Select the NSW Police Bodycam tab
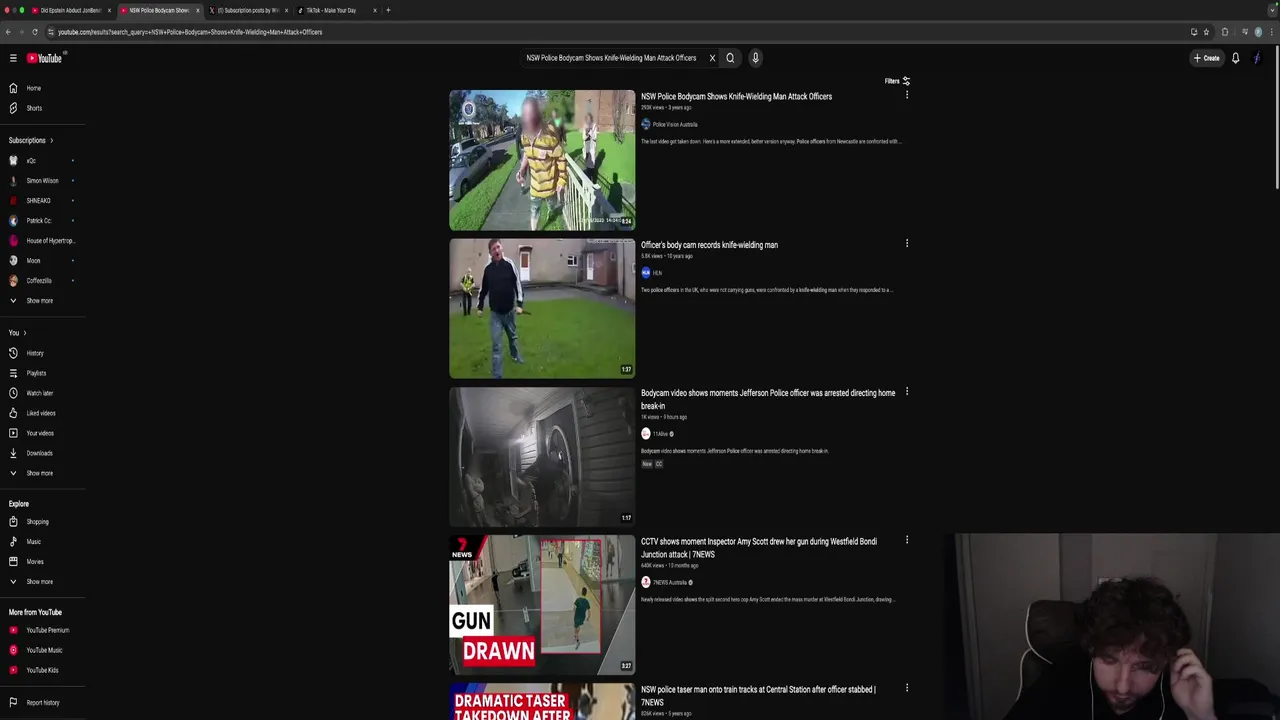The height and width of the screenshot is (720, 1280). [158, 10]
